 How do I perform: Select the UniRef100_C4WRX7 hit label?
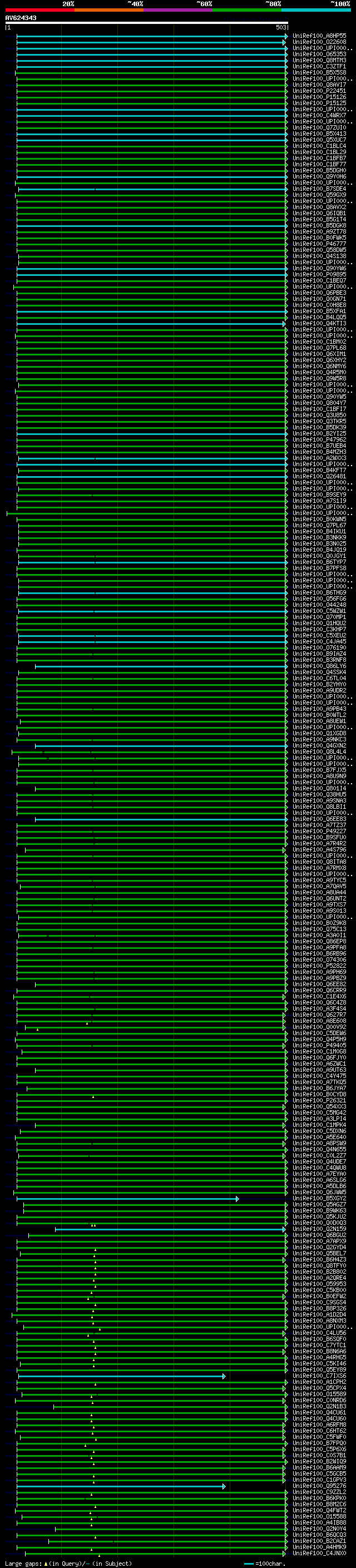tap(319, 116)
